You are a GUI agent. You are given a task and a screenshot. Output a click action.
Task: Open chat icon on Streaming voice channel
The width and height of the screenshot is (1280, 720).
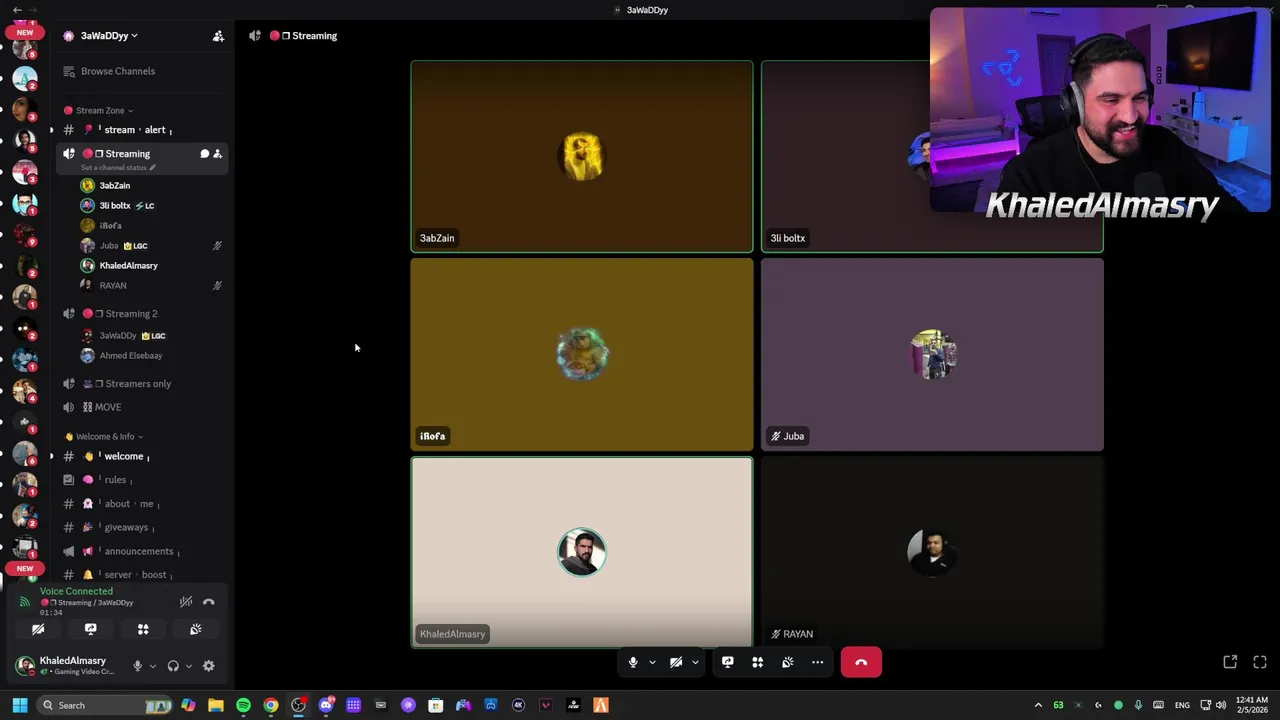pyautogui.click(x=204, y=154)
